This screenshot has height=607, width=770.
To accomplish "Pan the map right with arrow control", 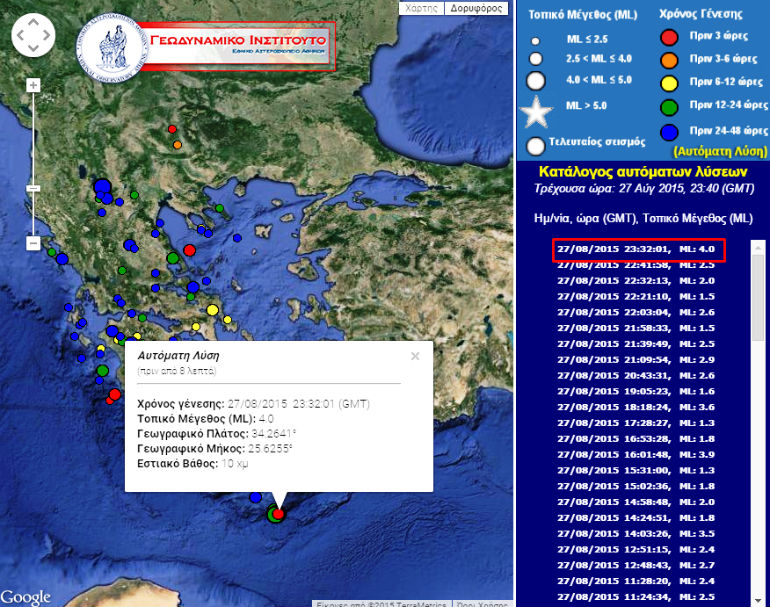I will point(46,38).
